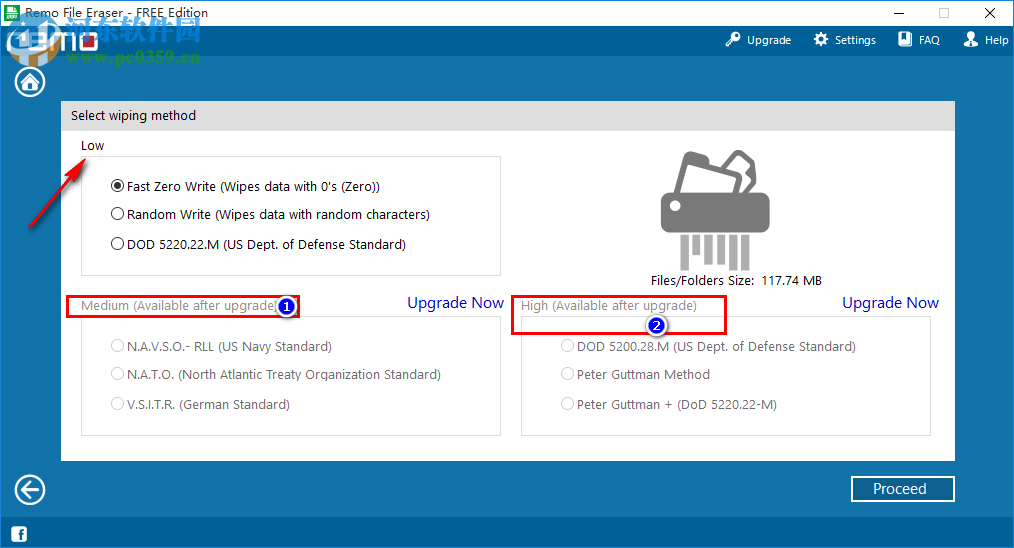1014x548 pixels.
Task: Click 'High (Available after upgrade)' label
Action: coord(609,305)
